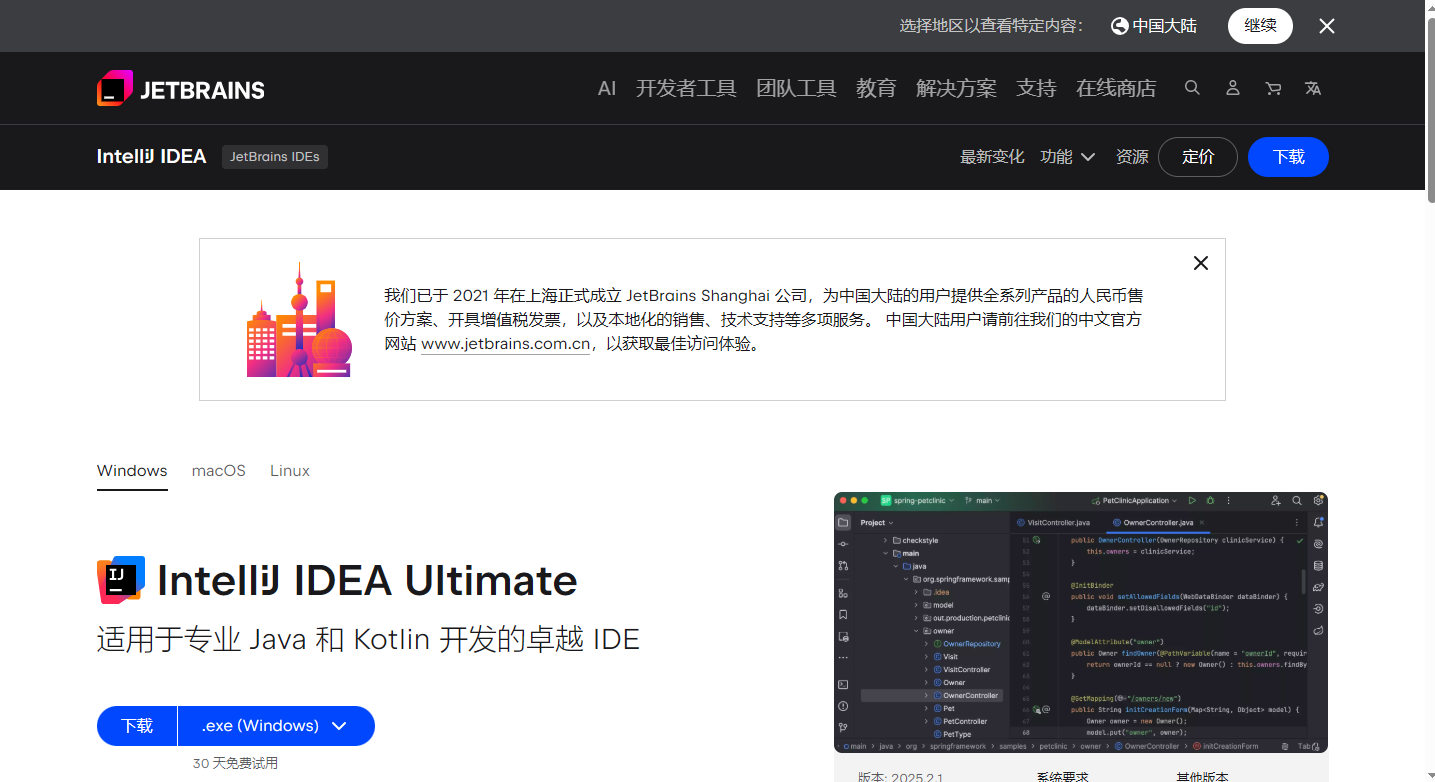Viewport: 1435px width, 782px height.
Task: Click the JetBrains IDEs badge
Action: pyautogui.click(x=274, y=157)
